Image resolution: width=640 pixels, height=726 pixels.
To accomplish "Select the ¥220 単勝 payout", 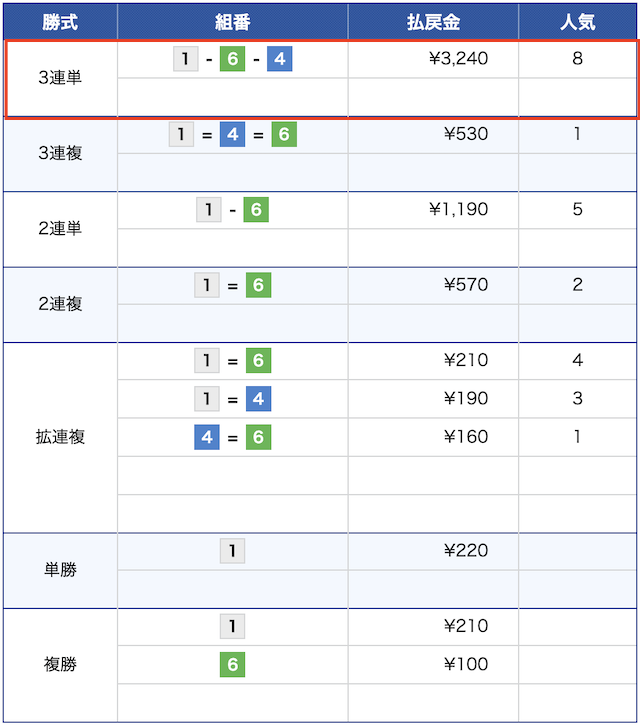I will point(466,550).
